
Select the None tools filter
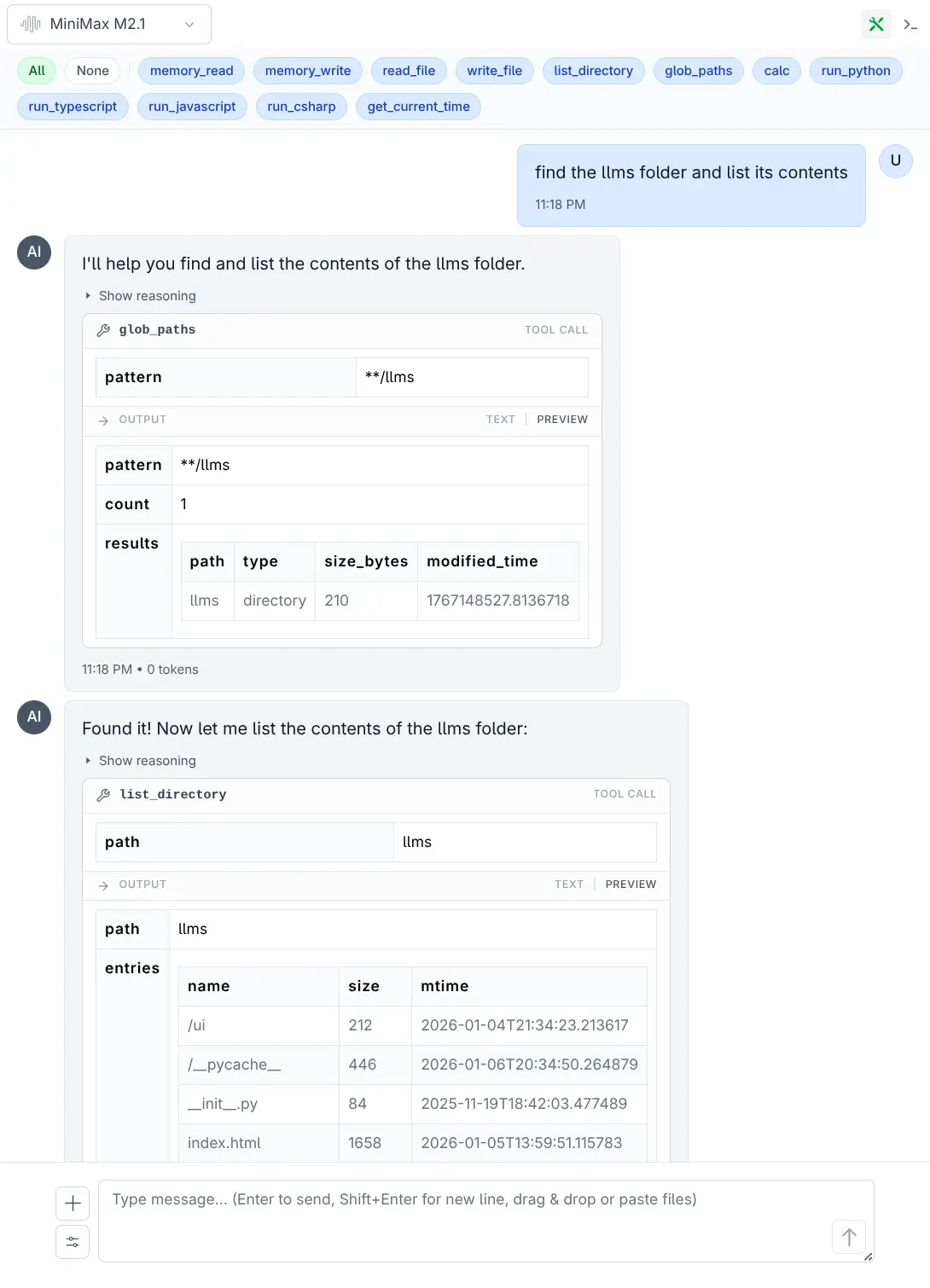coord(92,71)
